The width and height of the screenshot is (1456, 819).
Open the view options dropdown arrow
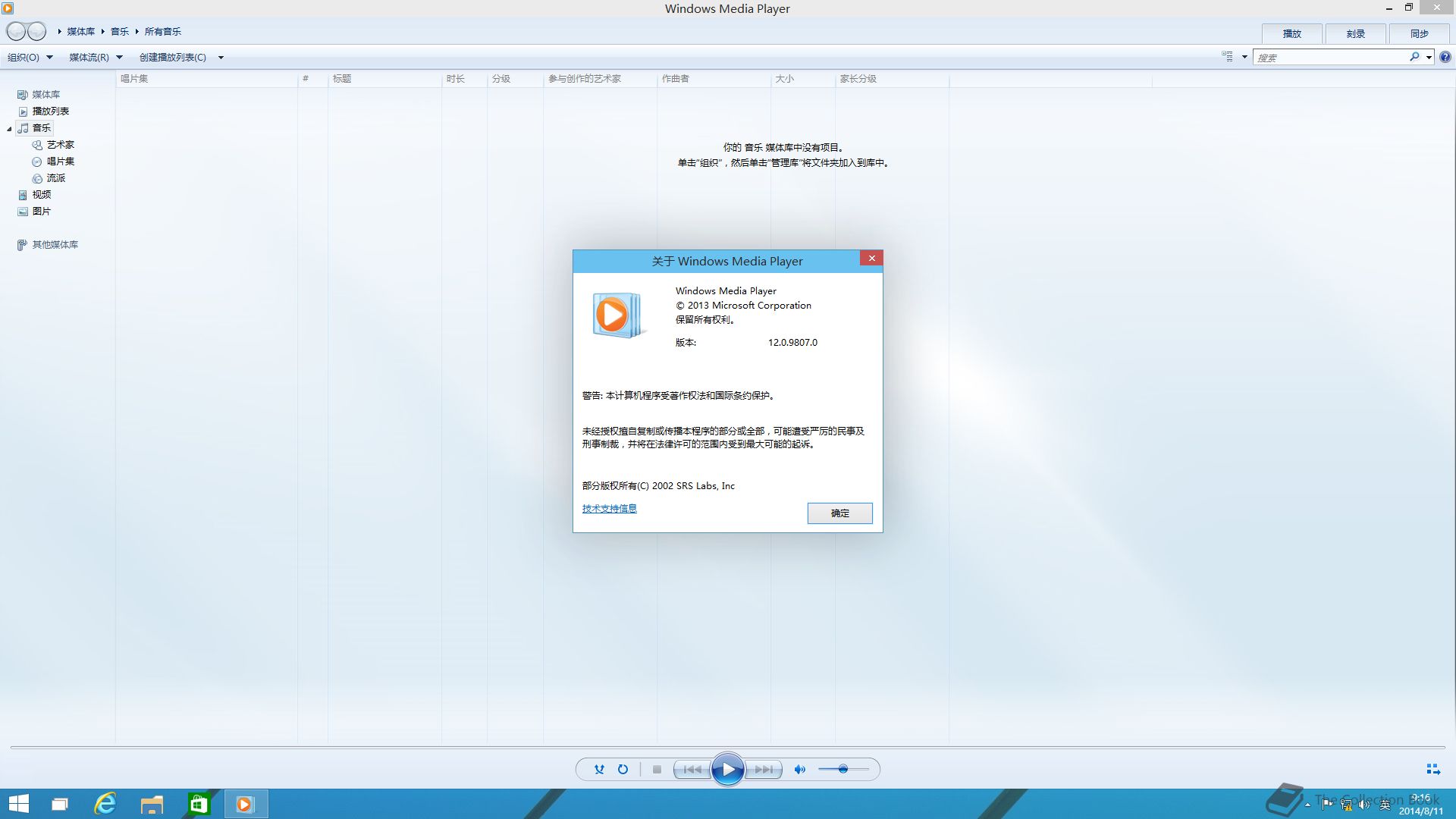(x=1244, y=57)
